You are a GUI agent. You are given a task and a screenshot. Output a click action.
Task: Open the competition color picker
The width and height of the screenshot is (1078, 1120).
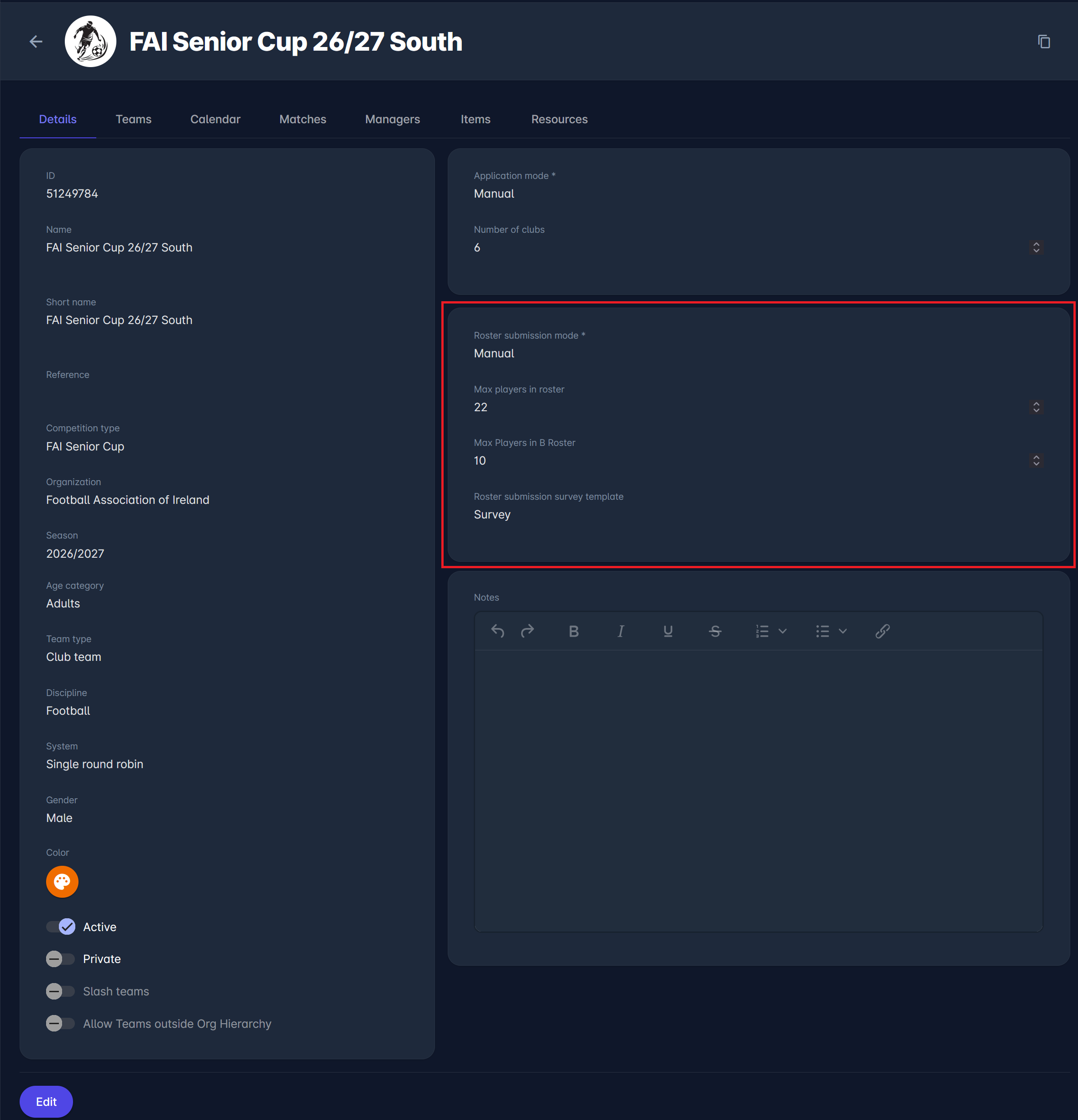pos(62,882)
